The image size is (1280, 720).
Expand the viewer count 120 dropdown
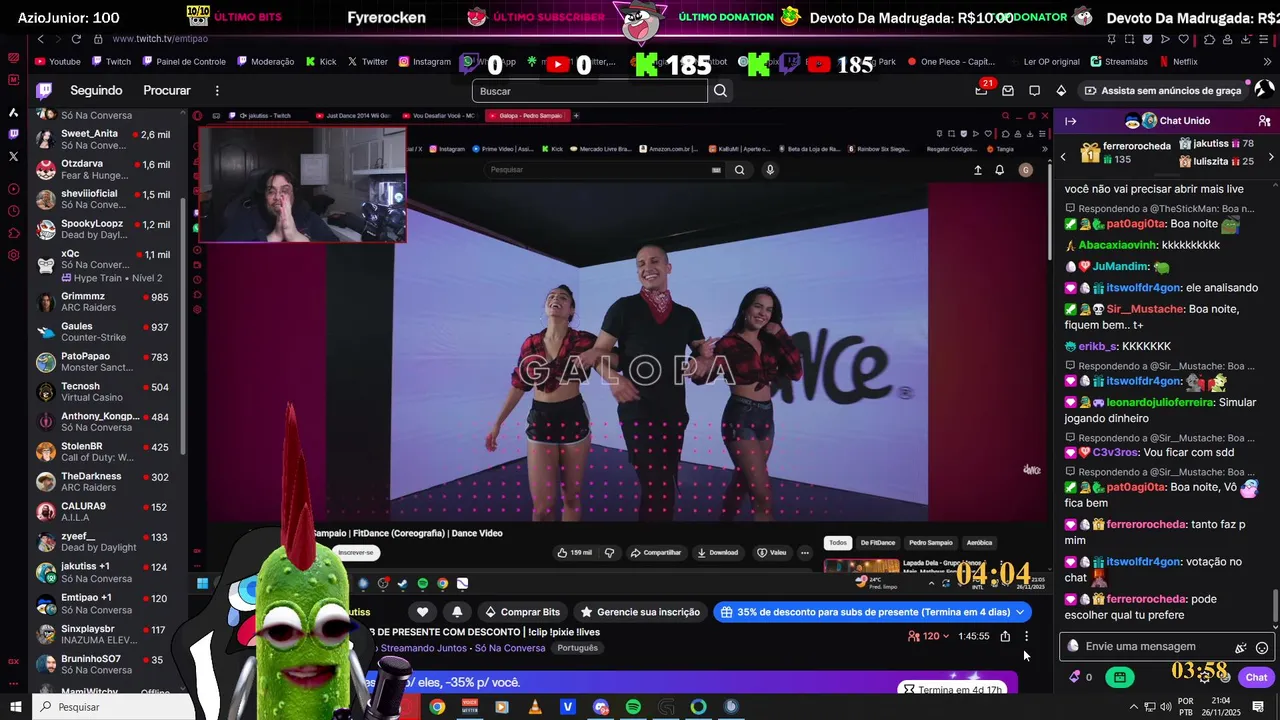(x=929, y=636)
